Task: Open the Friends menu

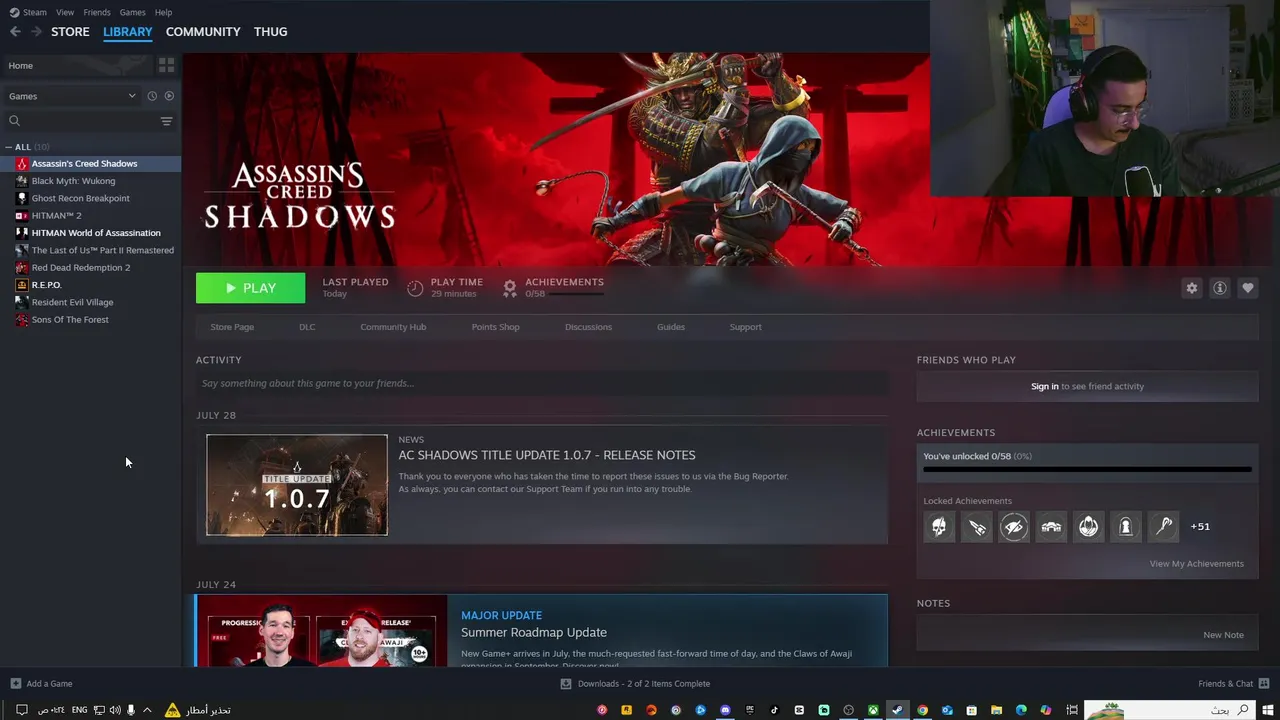Action: [97, 12]
